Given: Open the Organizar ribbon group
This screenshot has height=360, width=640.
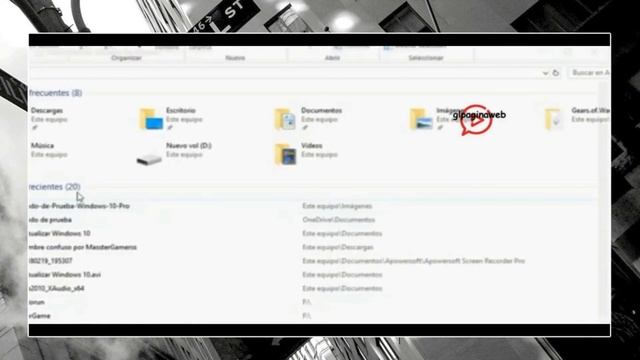Looking at the screenshot, I should pos(126,58).
